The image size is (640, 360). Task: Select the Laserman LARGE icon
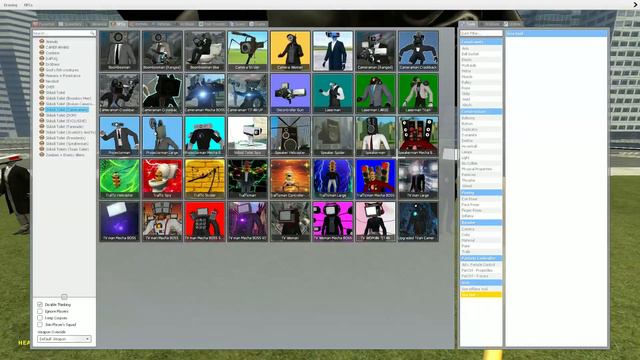point(376,93)
